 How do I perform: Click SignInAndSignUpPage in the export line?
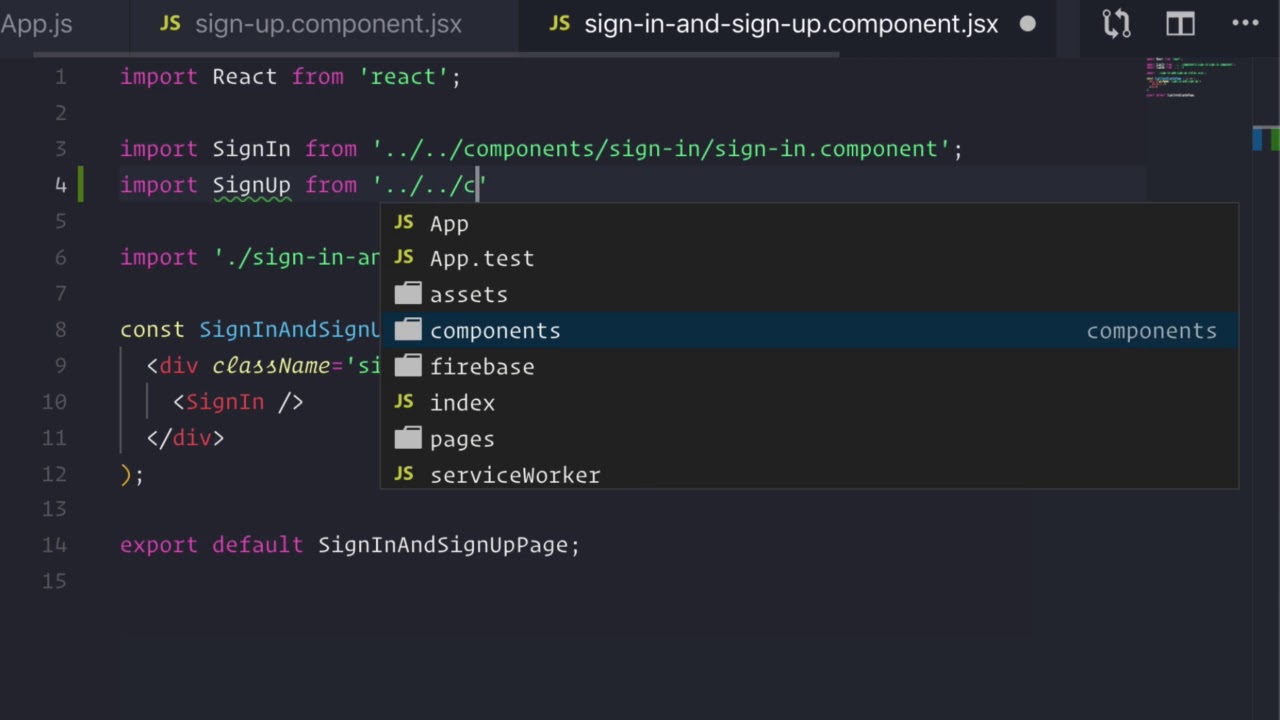point(443,545)
